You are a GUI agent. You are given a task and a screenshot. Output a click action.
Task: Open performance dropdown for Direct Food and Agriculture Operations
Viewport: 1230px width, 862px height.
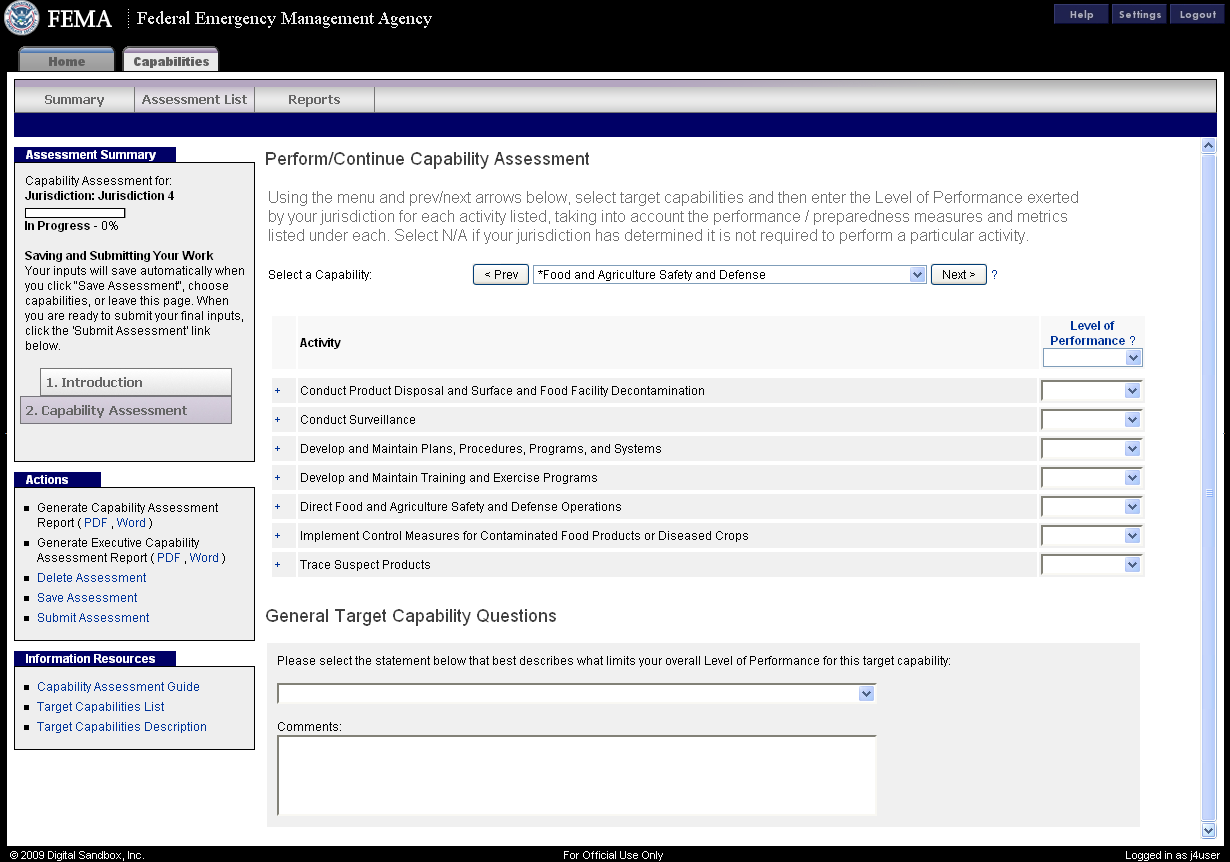coord(1091,507)
